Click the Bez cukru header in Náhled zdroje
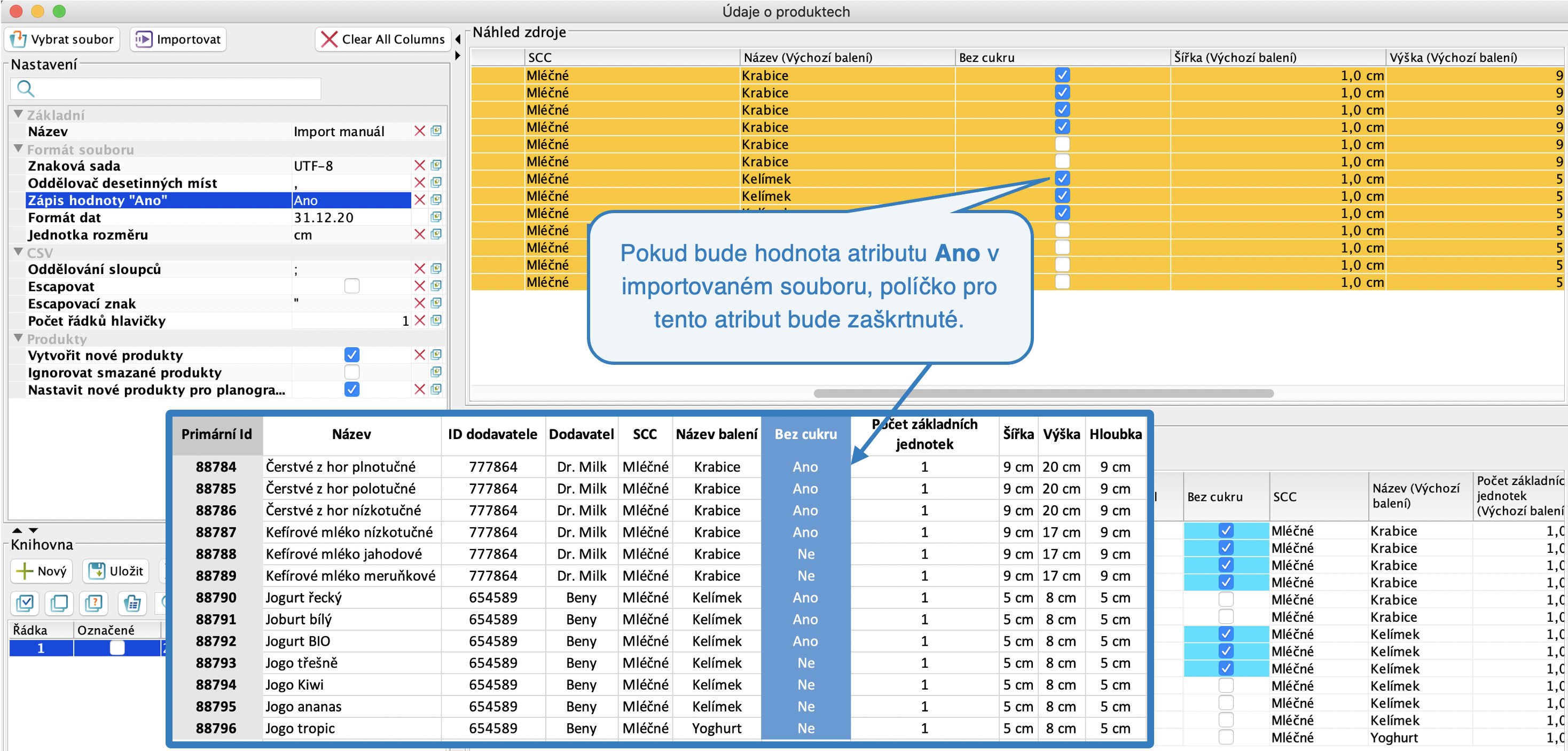Viewport: 1568px width, 751px height. (x=1063, y=57)
